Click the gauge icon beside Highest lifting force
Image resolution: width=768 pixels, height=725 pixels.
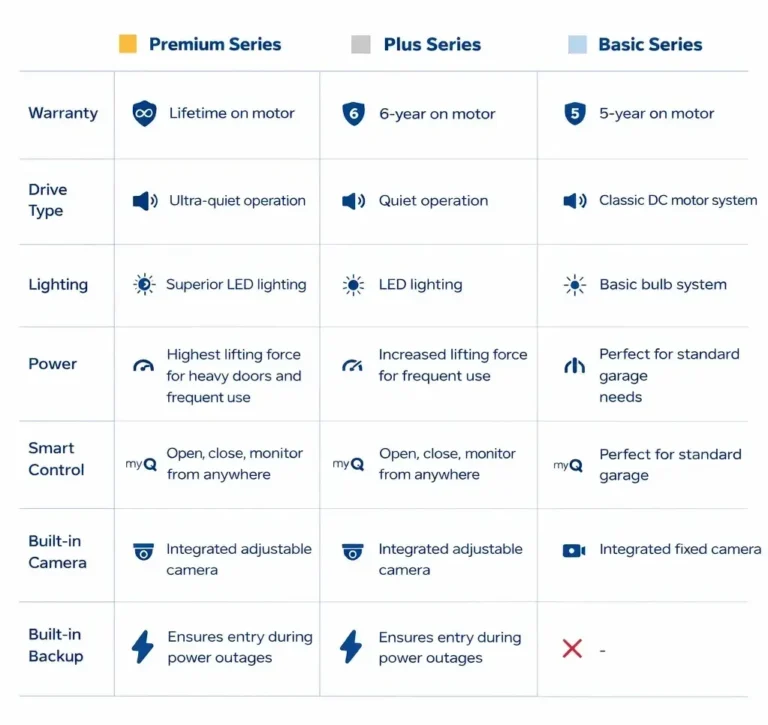click(144, 366)
